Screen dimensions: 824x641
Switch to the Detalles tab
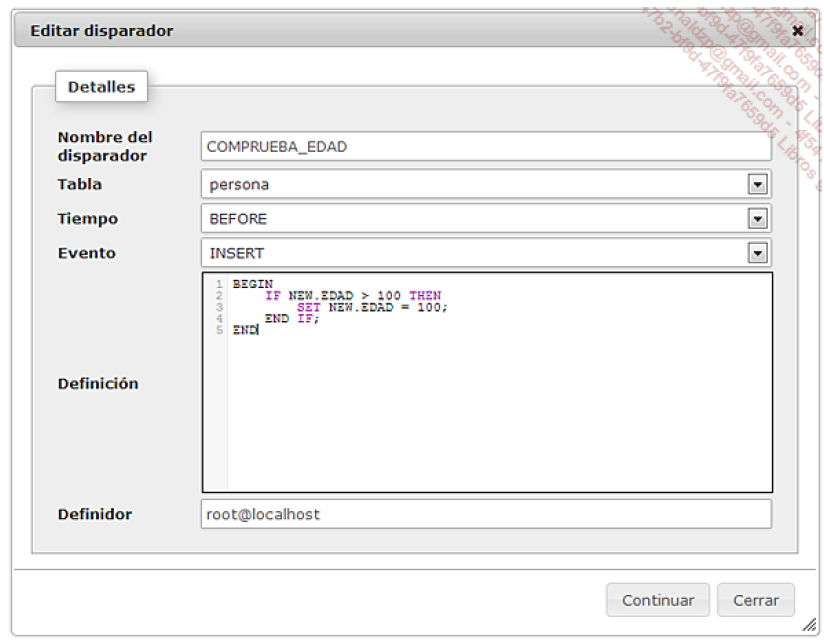point(100,86)
